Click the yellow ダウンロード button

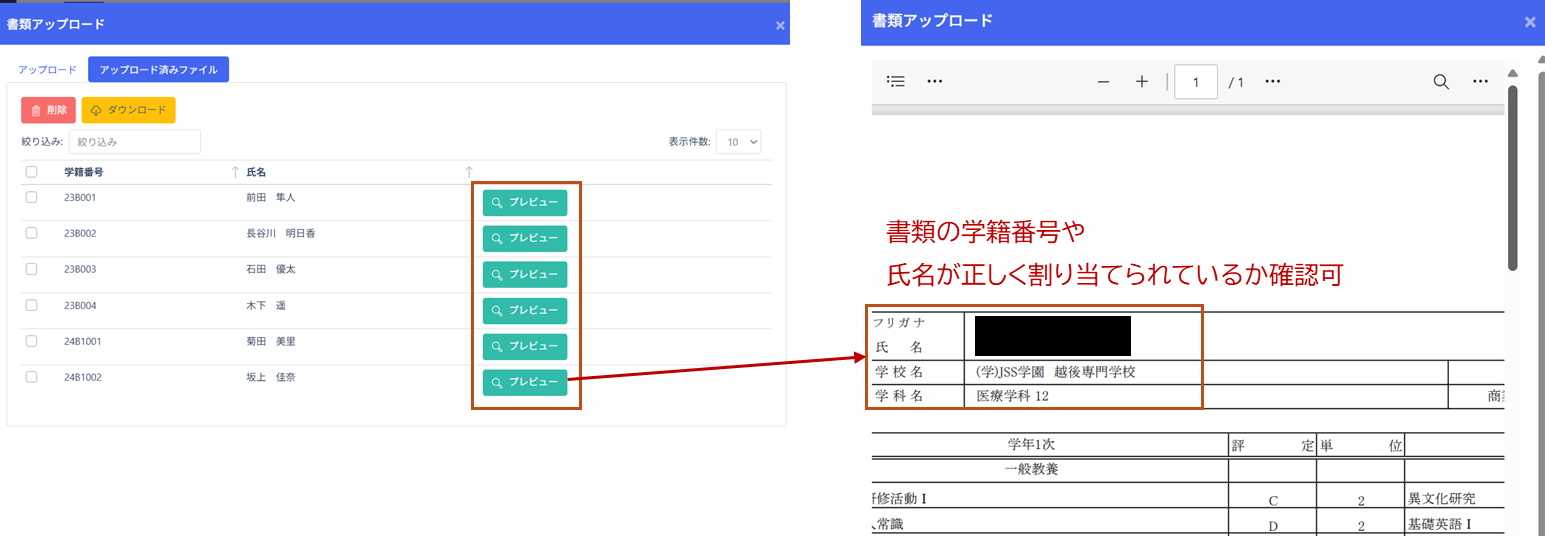tap(128, 110)
